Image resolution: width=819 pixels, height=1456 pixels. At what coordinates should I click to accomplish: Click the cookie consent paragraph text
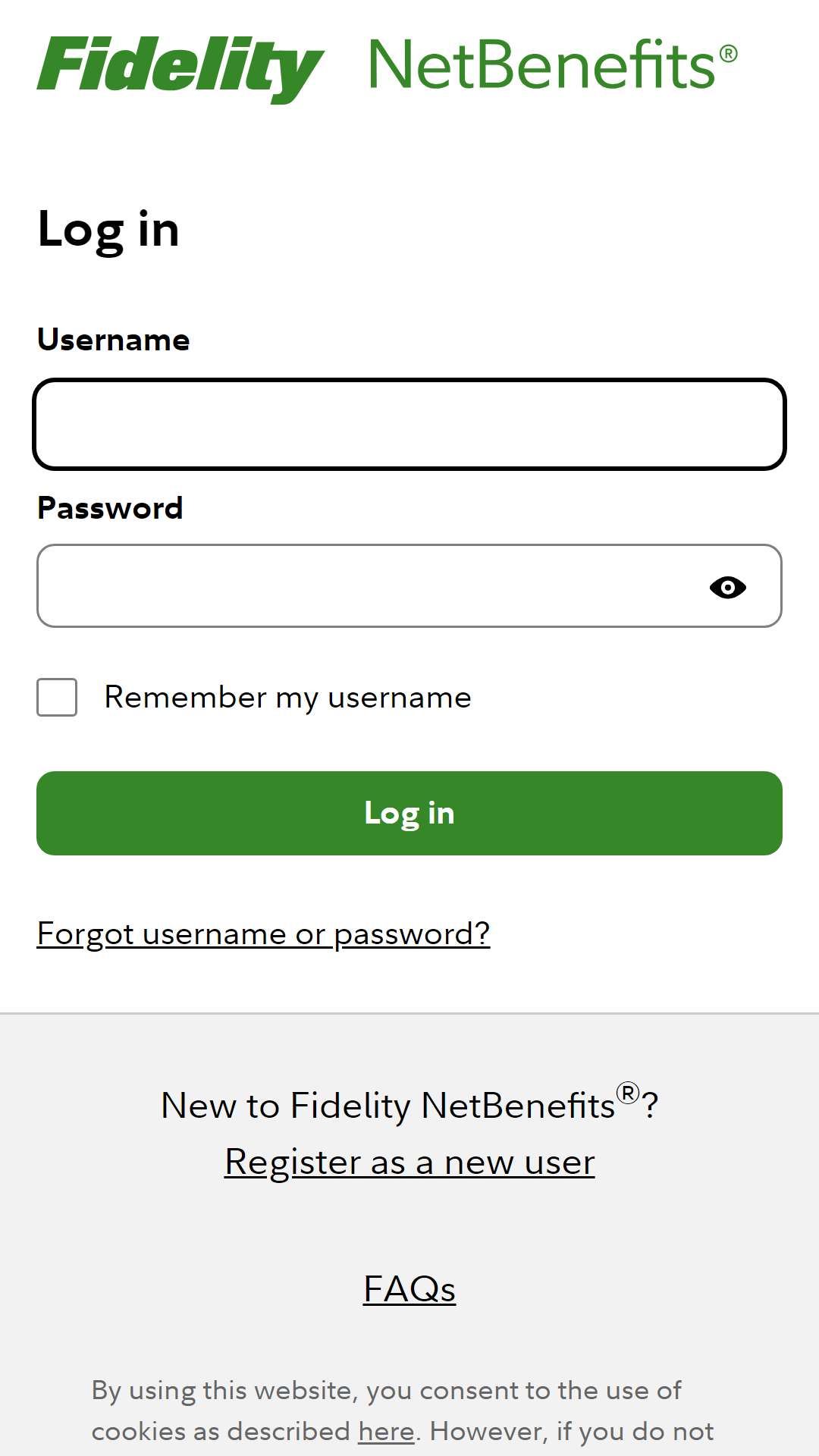[403, 1410]
